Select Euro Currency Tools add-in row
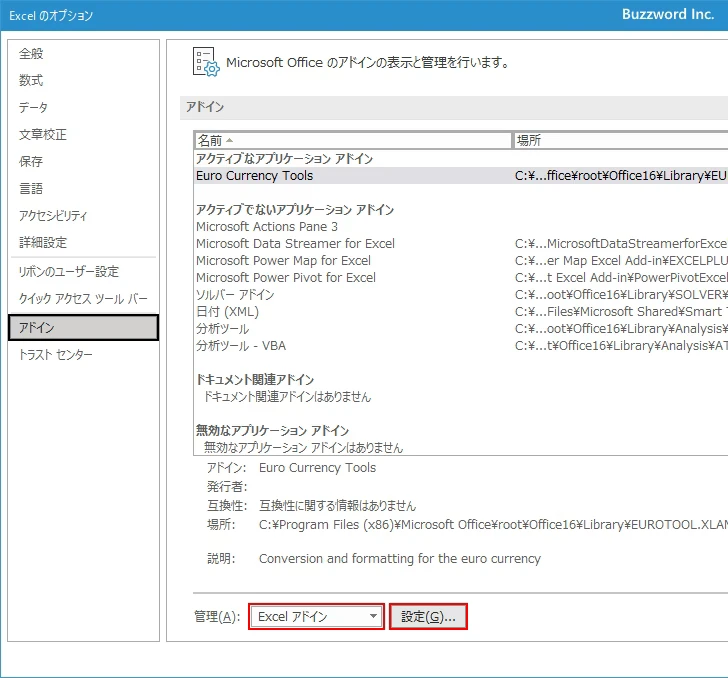This screenshot has width=728, height=678. tap(461, 176)
